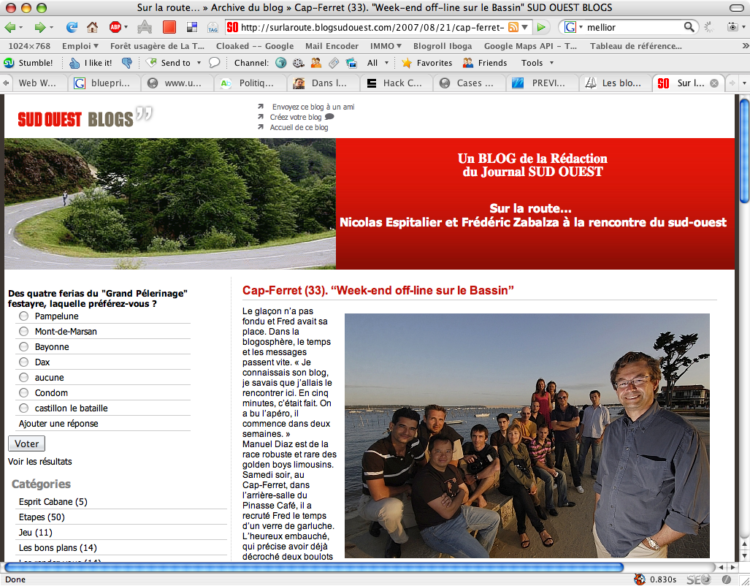Open the Adblock Plus dropdown arrow
Viewport: 750px width, 586px height.
[126, 28]
